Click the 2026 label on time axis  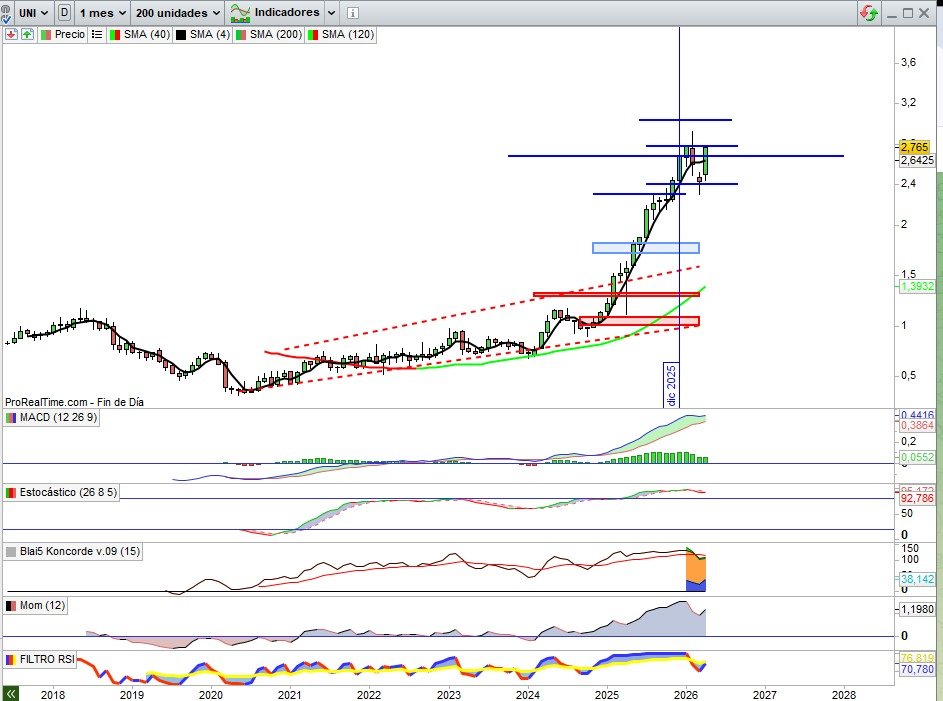point(686,694)
